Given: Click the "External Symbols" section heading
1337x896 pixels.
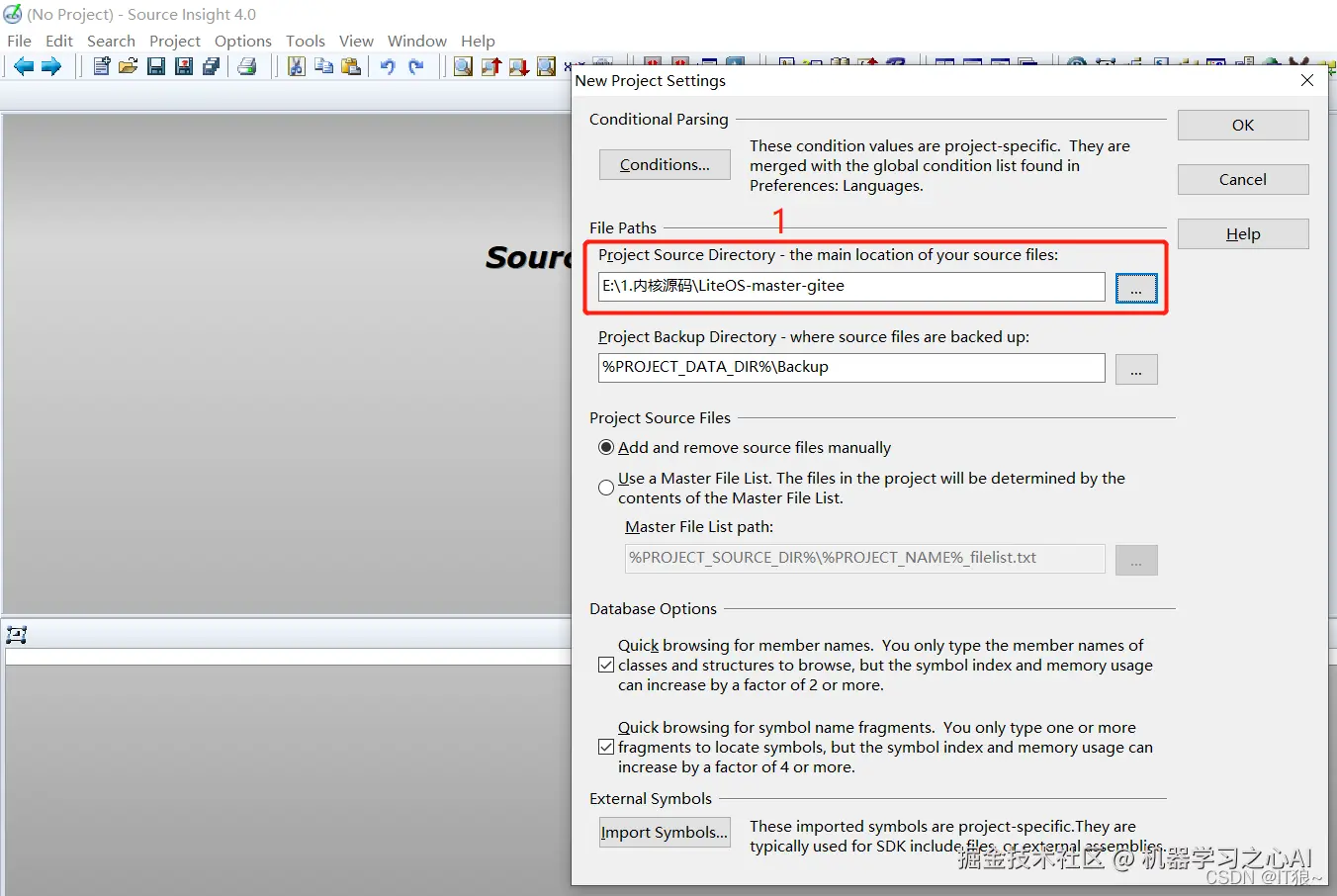Looking at the screenshot, I should click(x=651, y=798).
